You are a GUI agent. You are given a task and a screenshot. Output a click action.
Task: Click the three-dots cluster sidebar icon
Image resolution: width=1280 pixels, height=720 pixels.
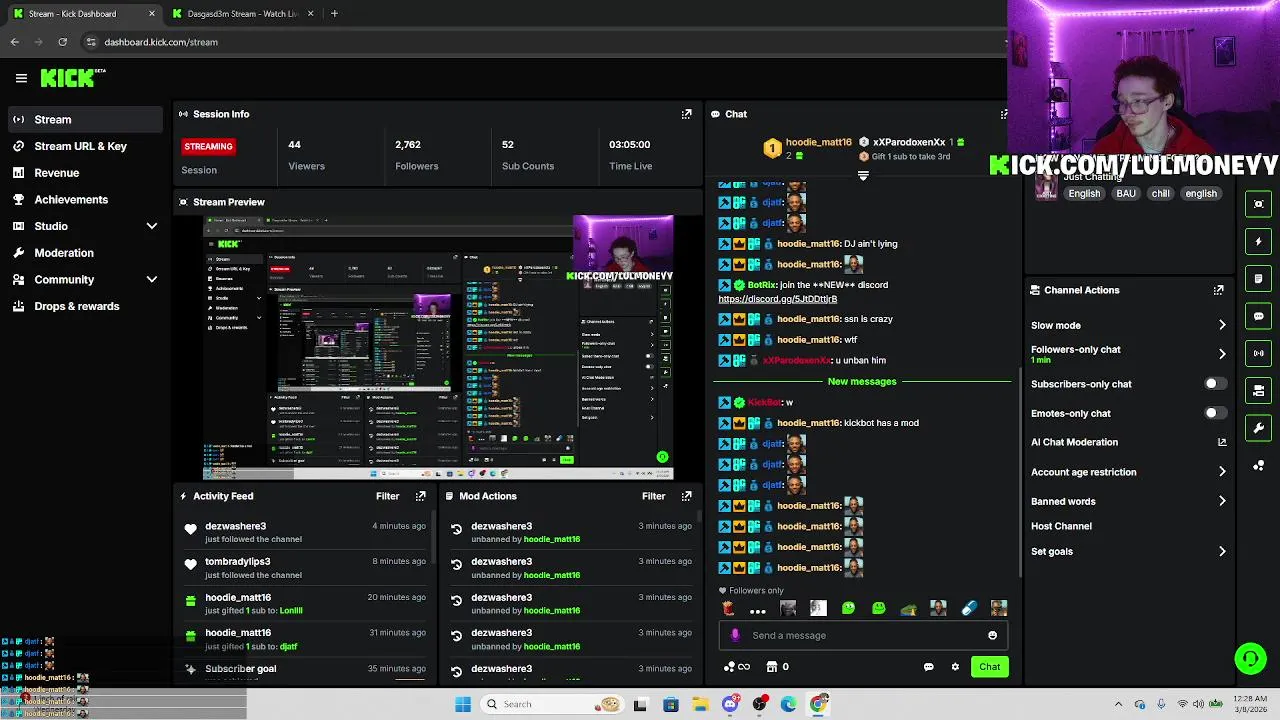[1258, 465]
